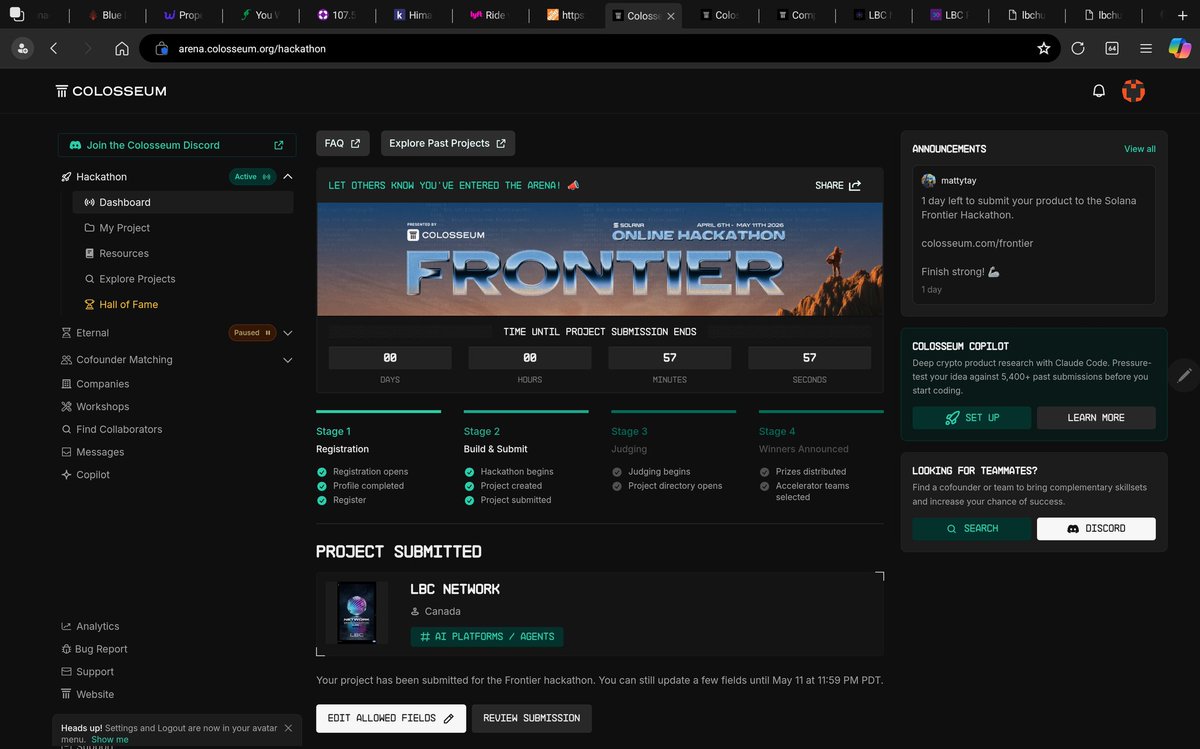Open the browser profile icon
1200x749 pixels.
[22, 48]
